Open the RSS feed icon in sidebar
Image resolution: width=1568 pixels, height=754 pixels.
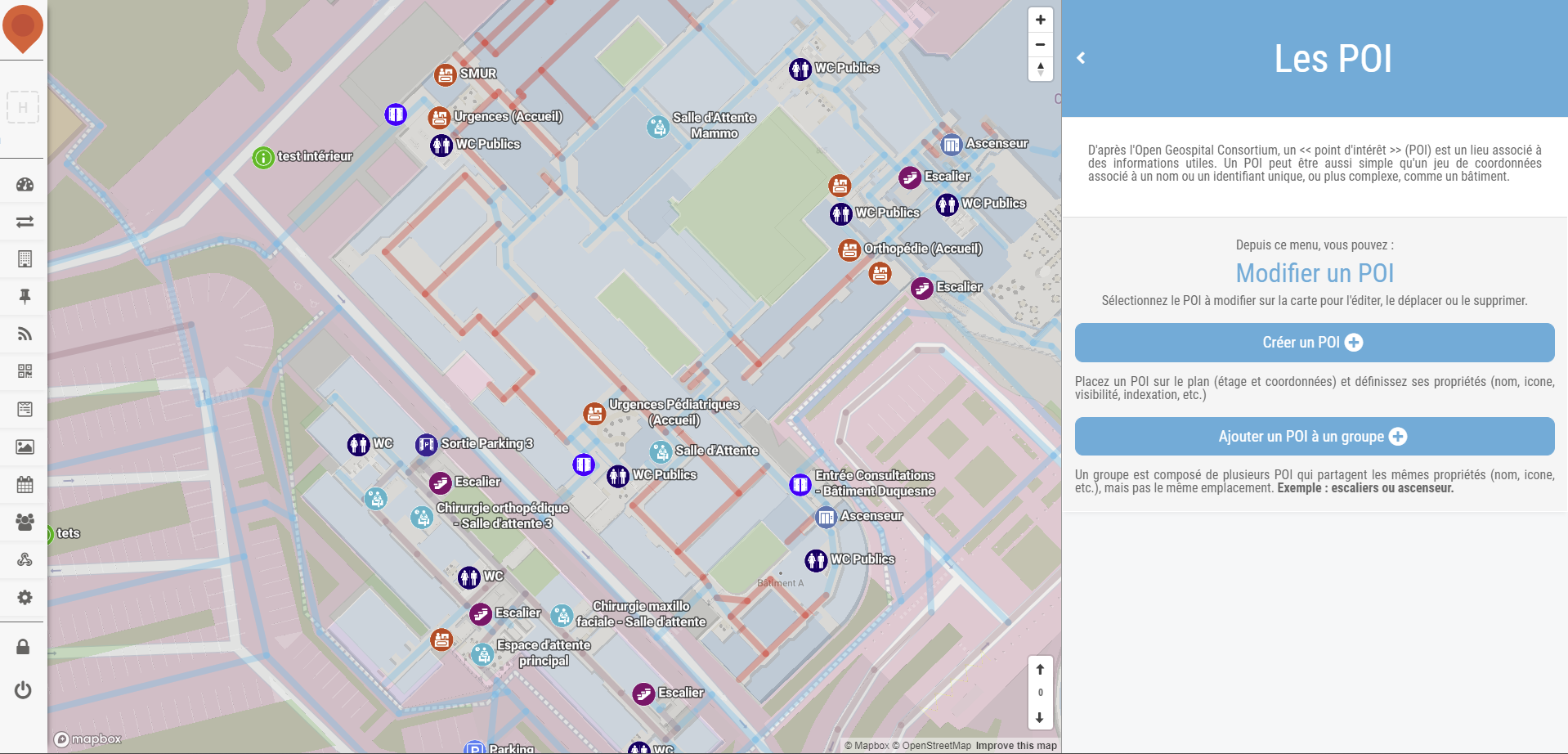pyautogui.click(x=25, y=334)
